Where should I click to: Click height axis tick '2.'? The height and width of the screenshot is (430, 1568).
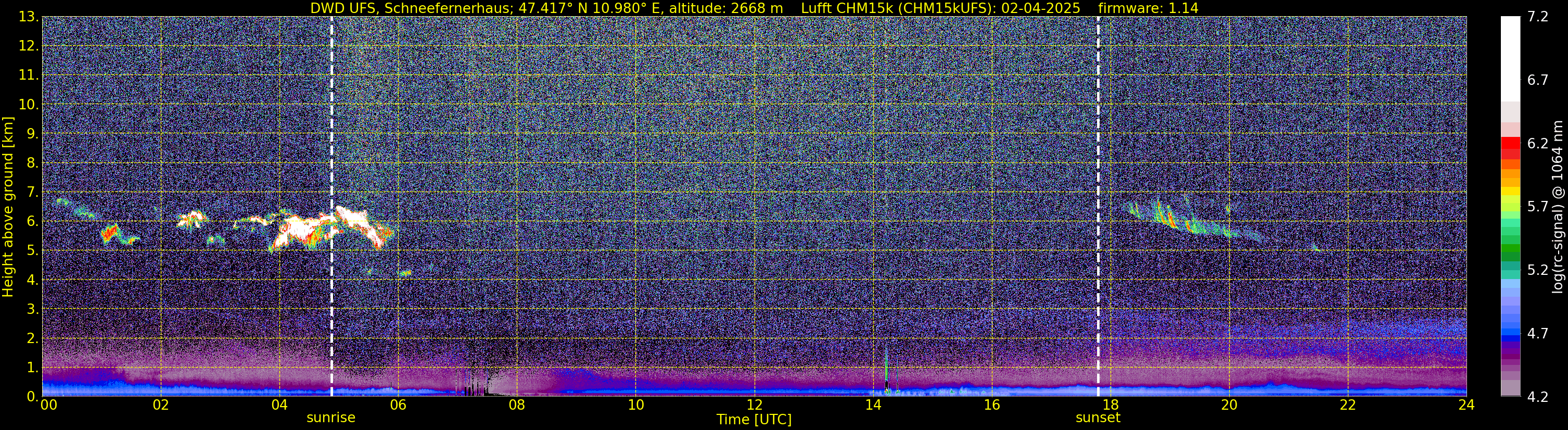pyautogui.click(x=32, y=339)
